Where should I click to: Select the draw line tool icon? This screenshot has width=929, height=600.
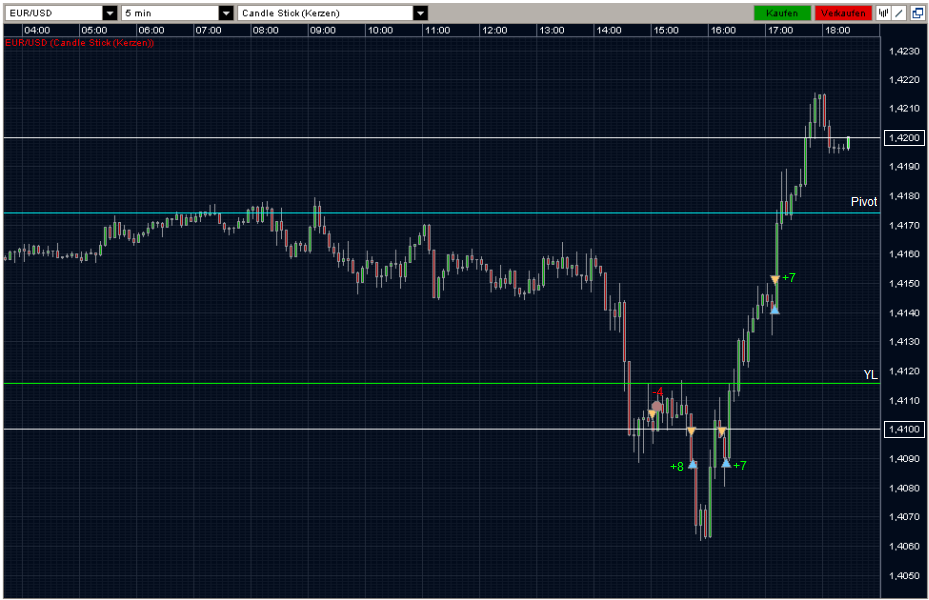coord(899,13)
